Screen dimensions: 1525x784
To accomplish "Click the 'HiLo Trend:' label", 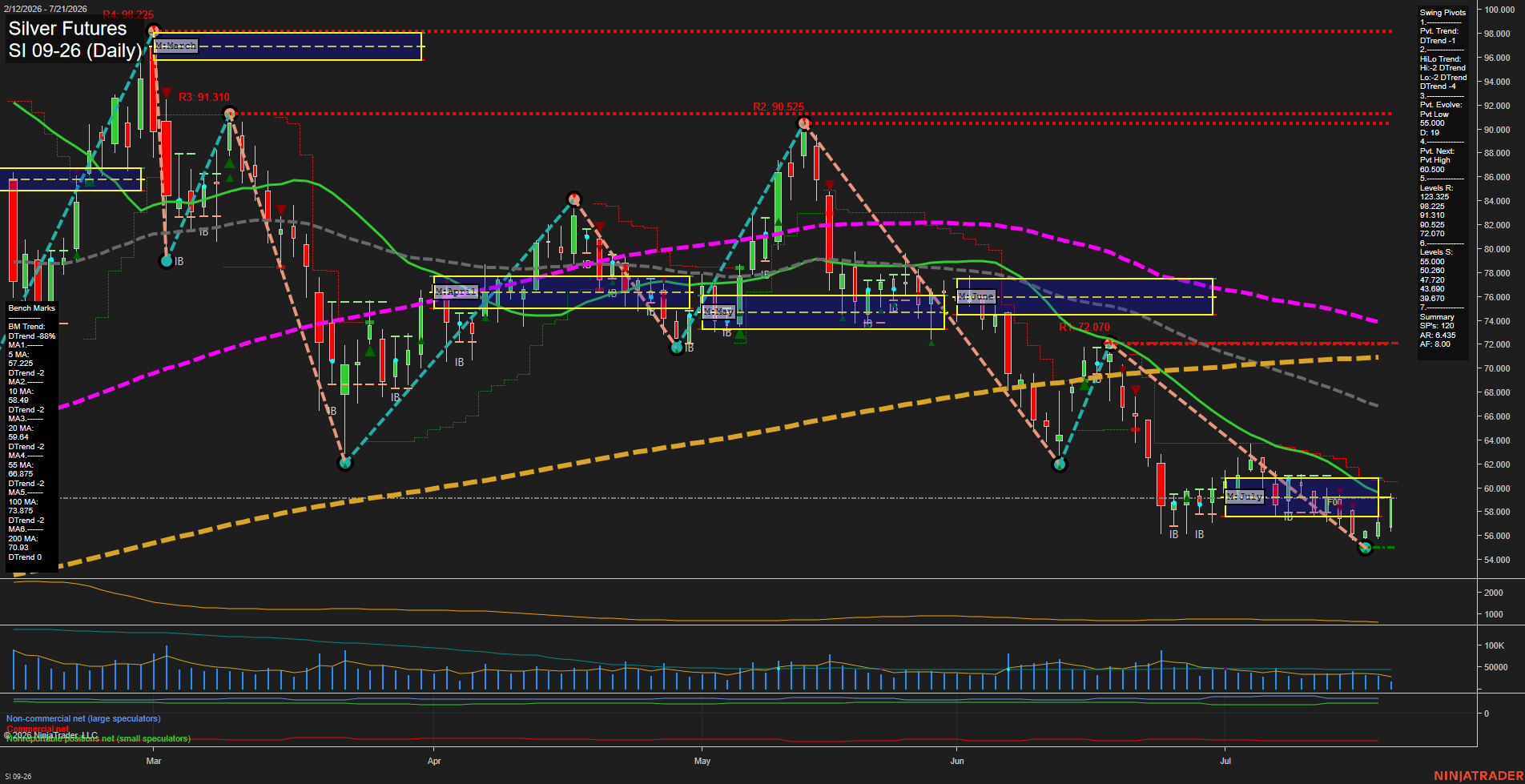I will [x=1441, y=59].
